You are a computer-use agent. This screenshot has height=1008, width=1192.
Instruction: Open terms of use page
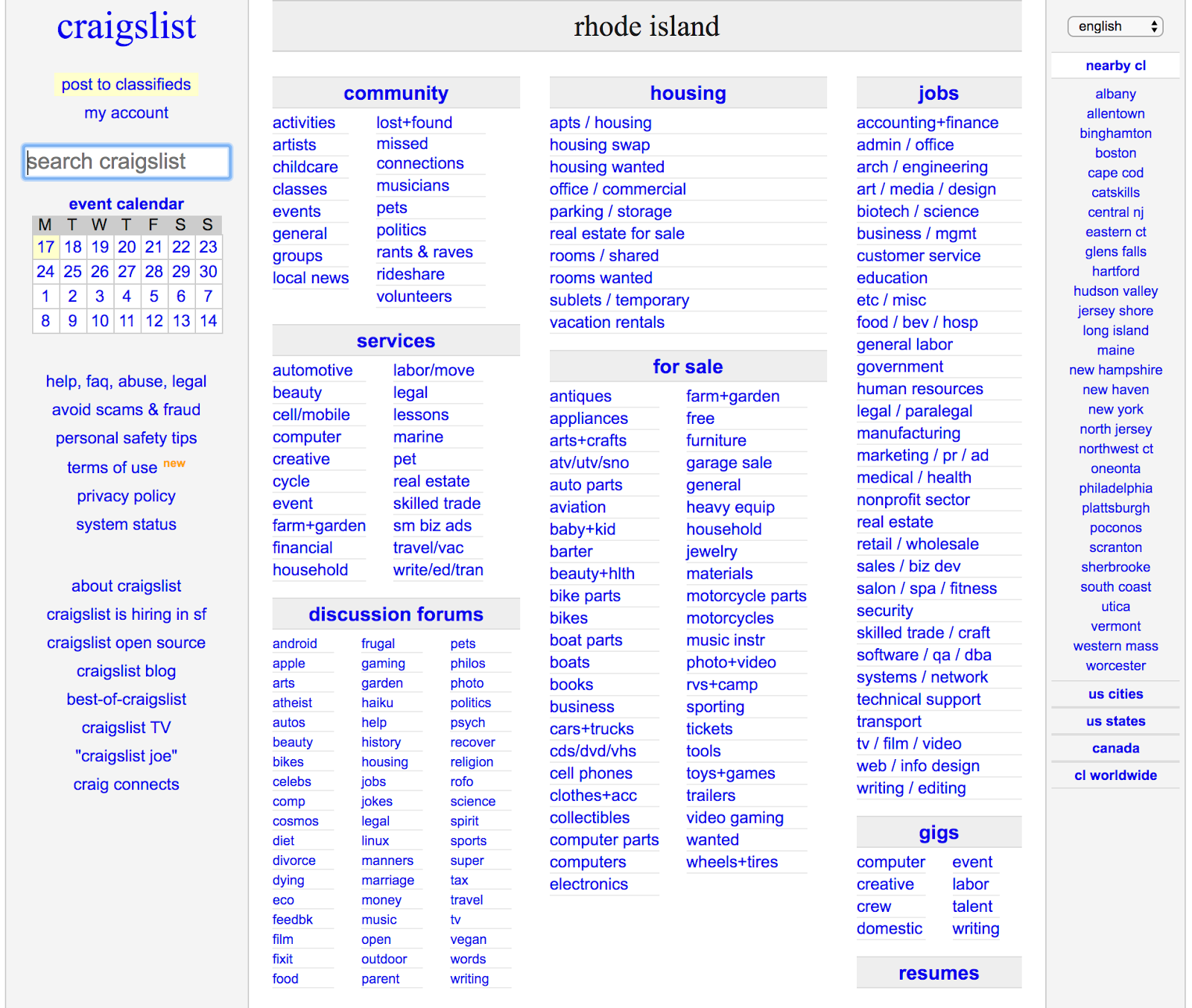point(112,468)
